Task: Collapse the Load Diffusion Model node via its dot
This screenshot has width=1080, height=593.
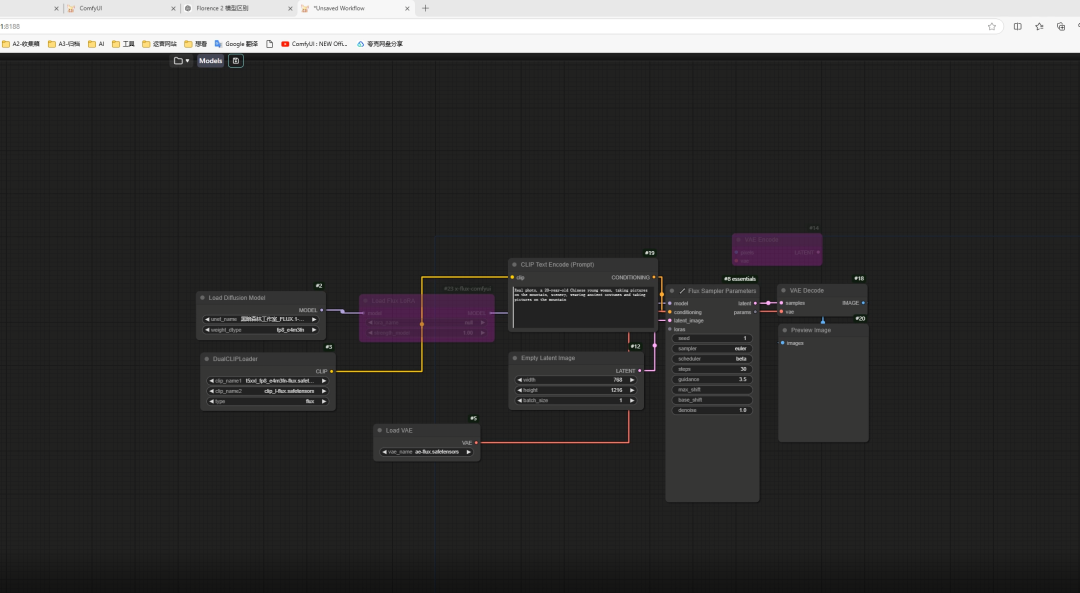Action: pos(203,298)
